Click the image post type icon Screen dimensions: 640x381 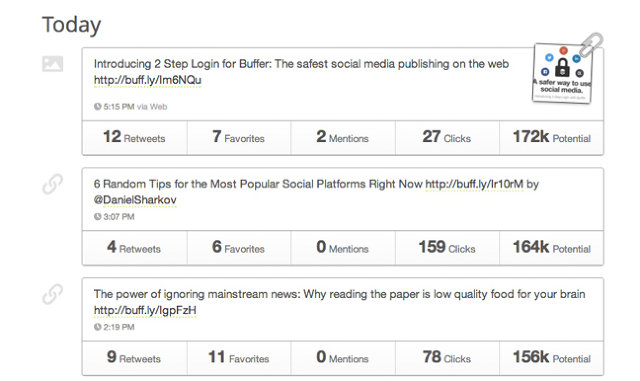coord(53,64)
